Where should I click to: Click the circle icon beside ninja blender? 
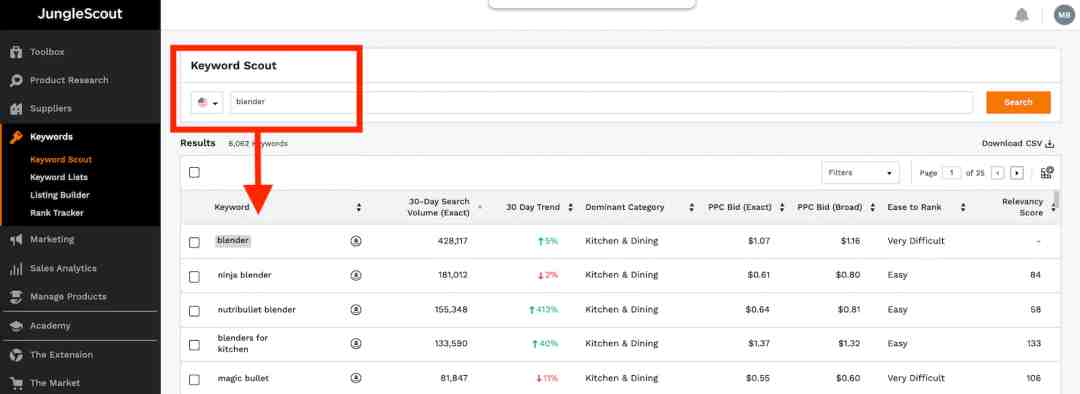pyautogui.click(x=355, y=275)
